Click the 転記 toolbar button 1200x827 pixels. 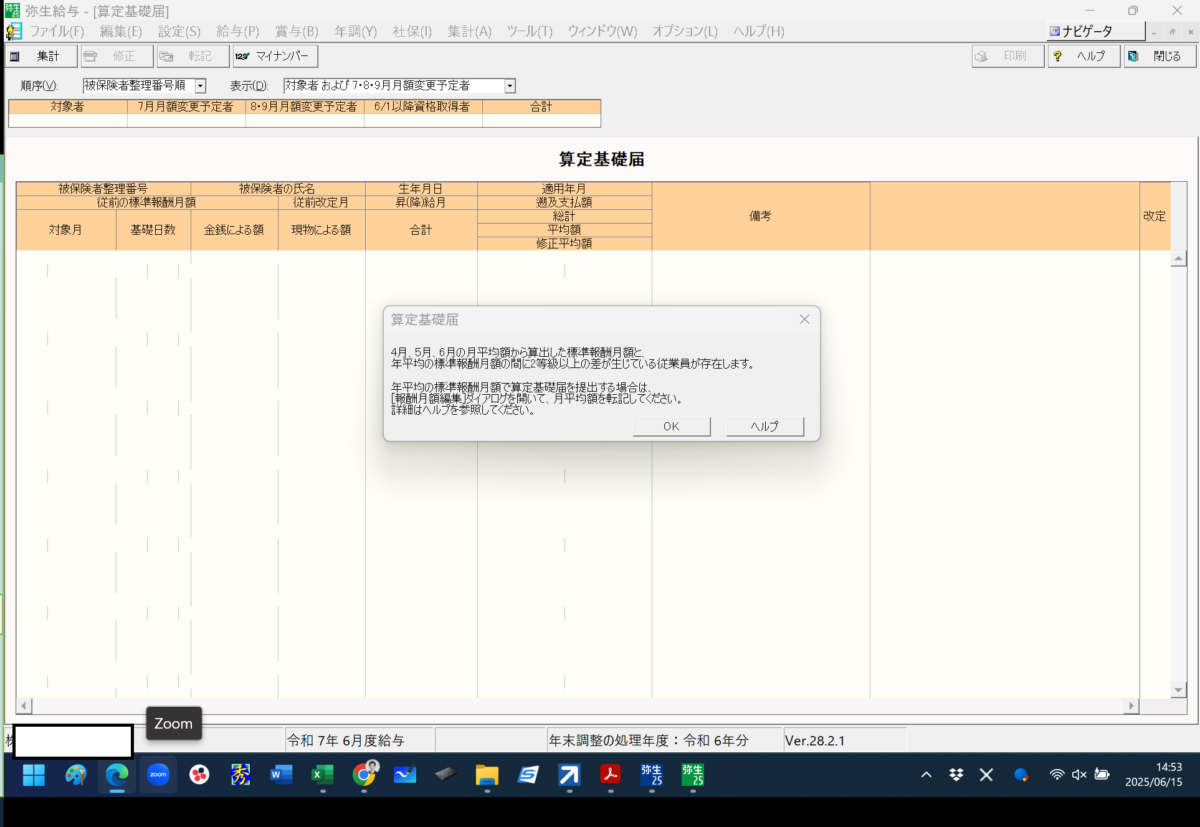pyautogui.click(x=192, y=56)
